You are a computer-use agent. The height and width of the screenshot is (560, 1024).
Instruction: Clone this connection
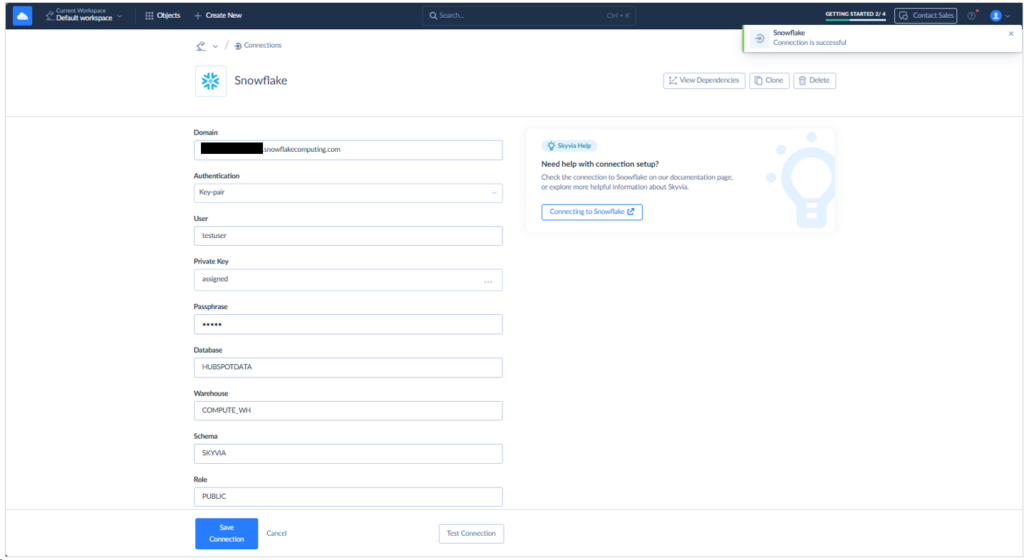[x=769, y=80]
